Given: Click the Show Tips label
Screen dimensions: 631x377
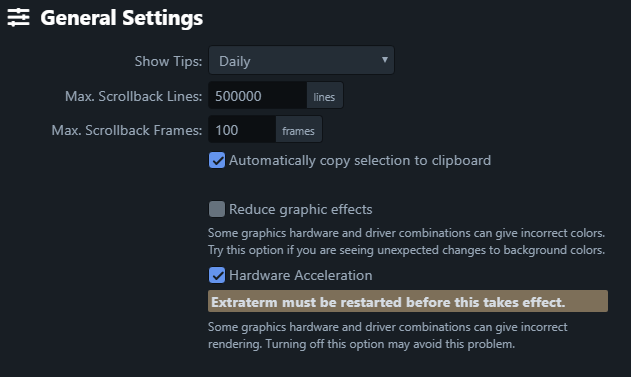Looking at the screenshot, I should 168,61.
